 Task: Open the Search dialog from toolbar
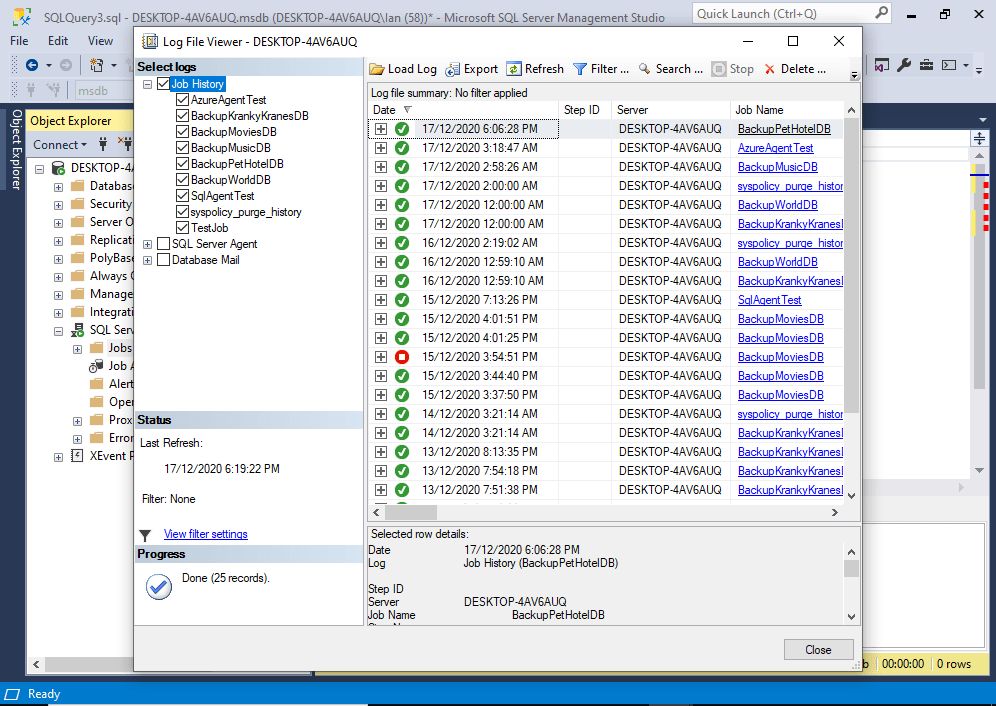tap(671, 69)
